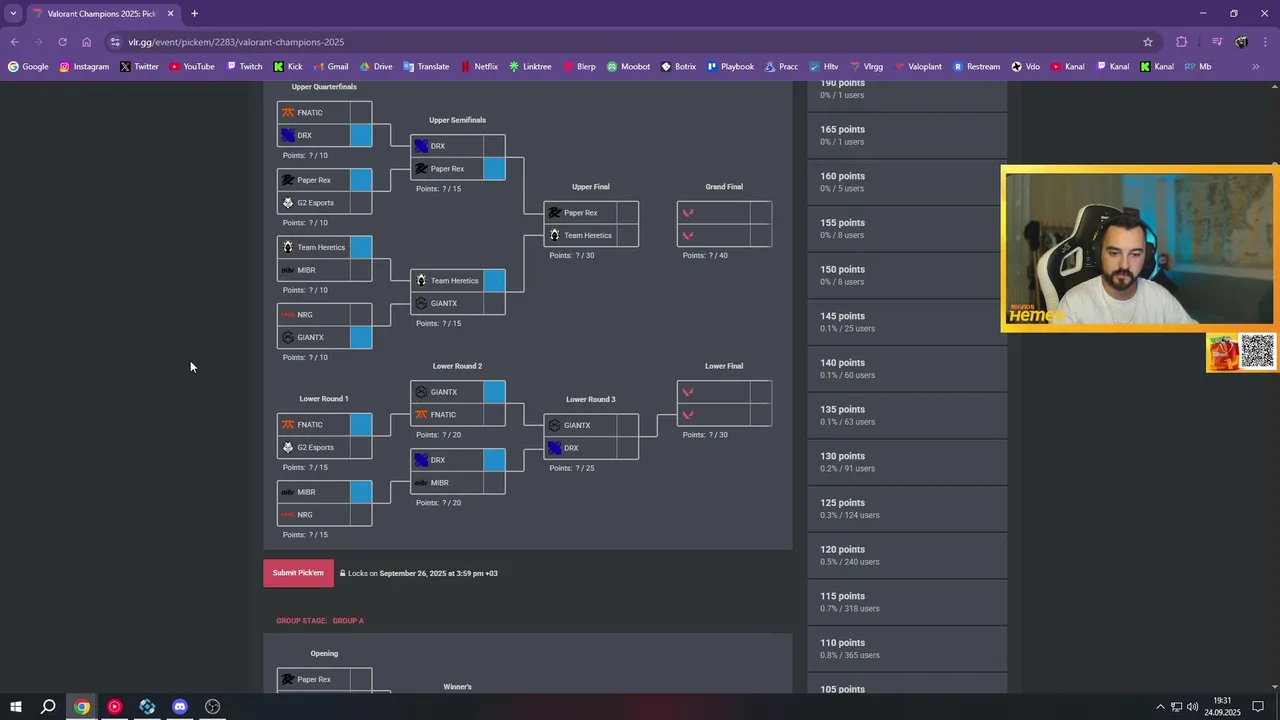
Task: Open the media control icon in toolbar
Action: tap(1217, 42)
